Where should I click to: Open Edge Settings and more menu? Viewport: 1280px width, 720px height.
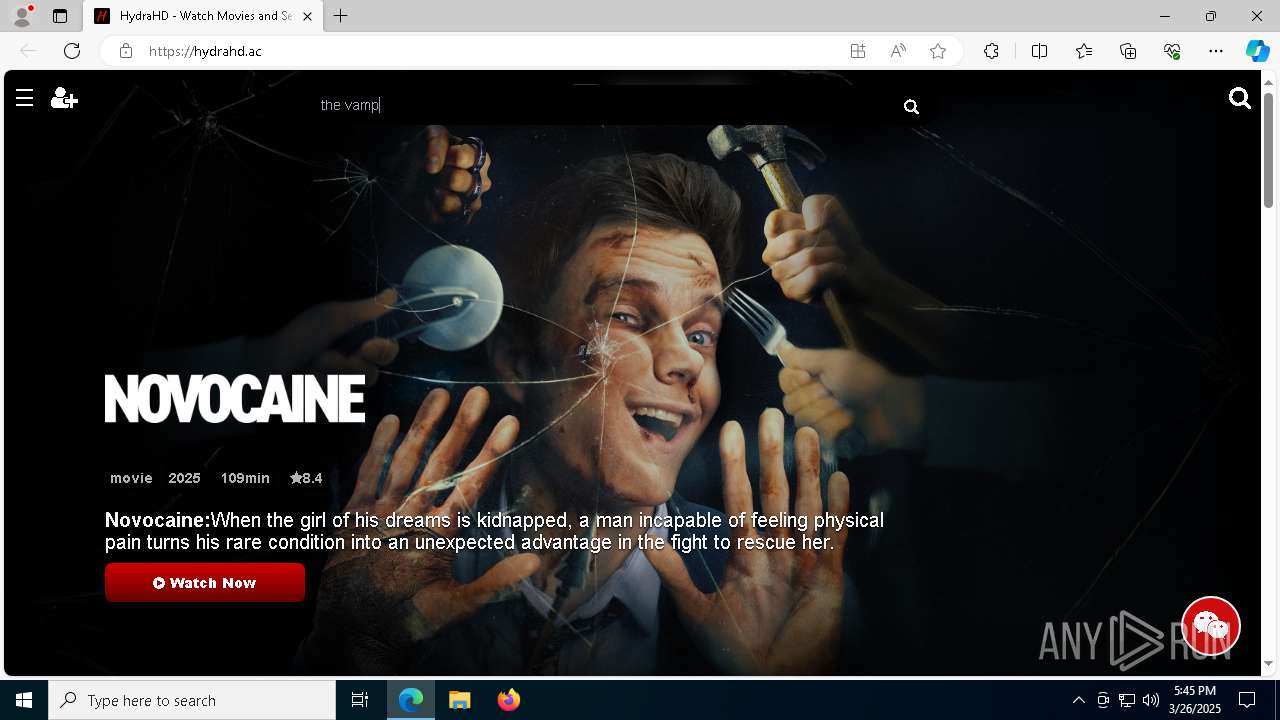(1216, 51)
